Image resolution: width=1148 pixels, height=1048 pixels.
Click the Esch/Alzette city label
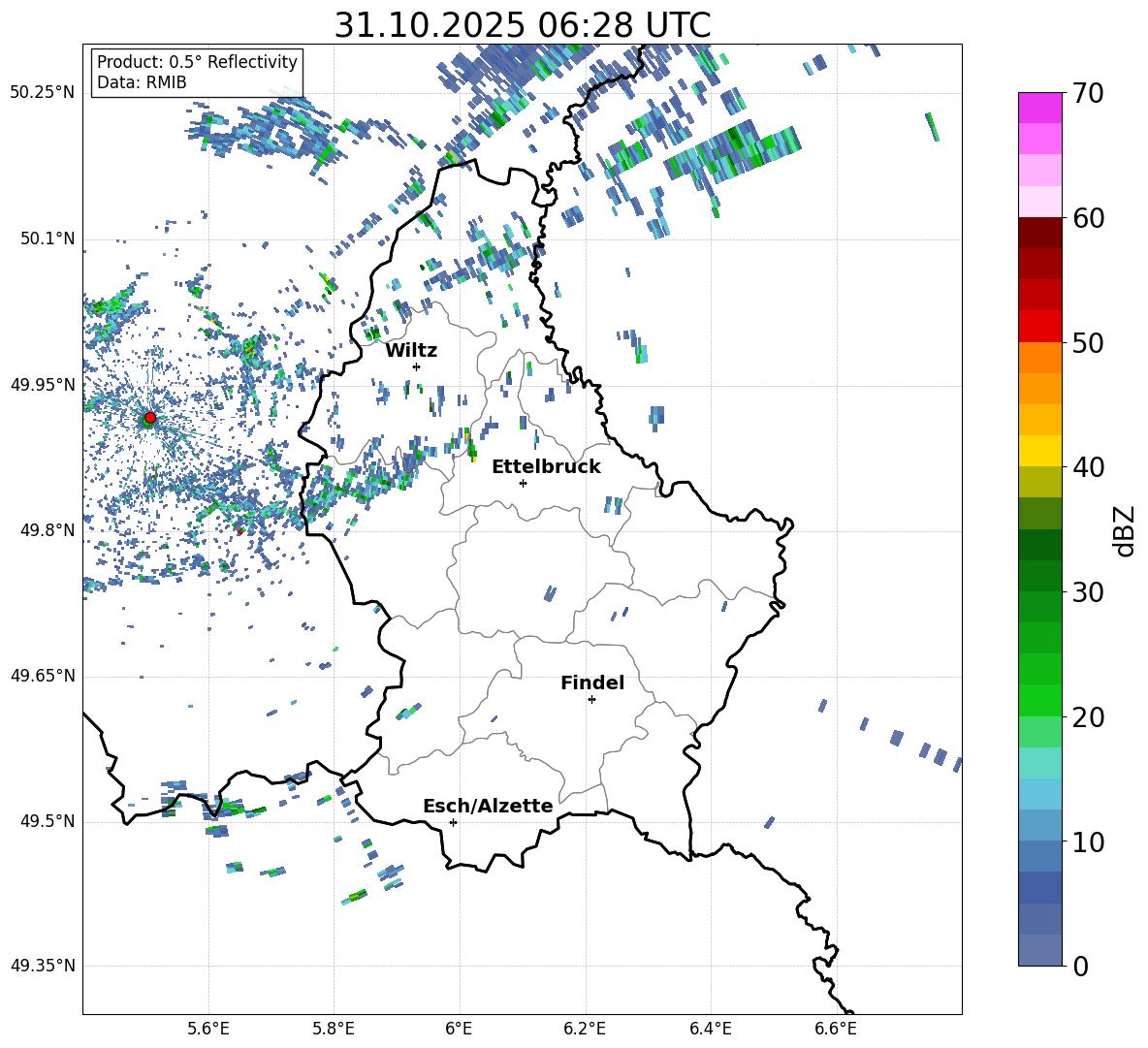click(488, 806)
